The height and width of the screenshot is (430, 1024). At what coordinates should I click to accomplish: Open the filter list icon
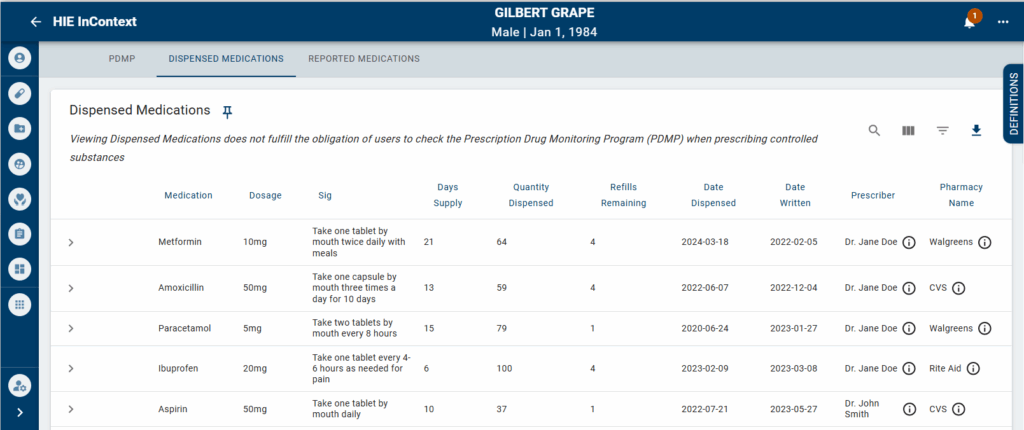point(942,130)
